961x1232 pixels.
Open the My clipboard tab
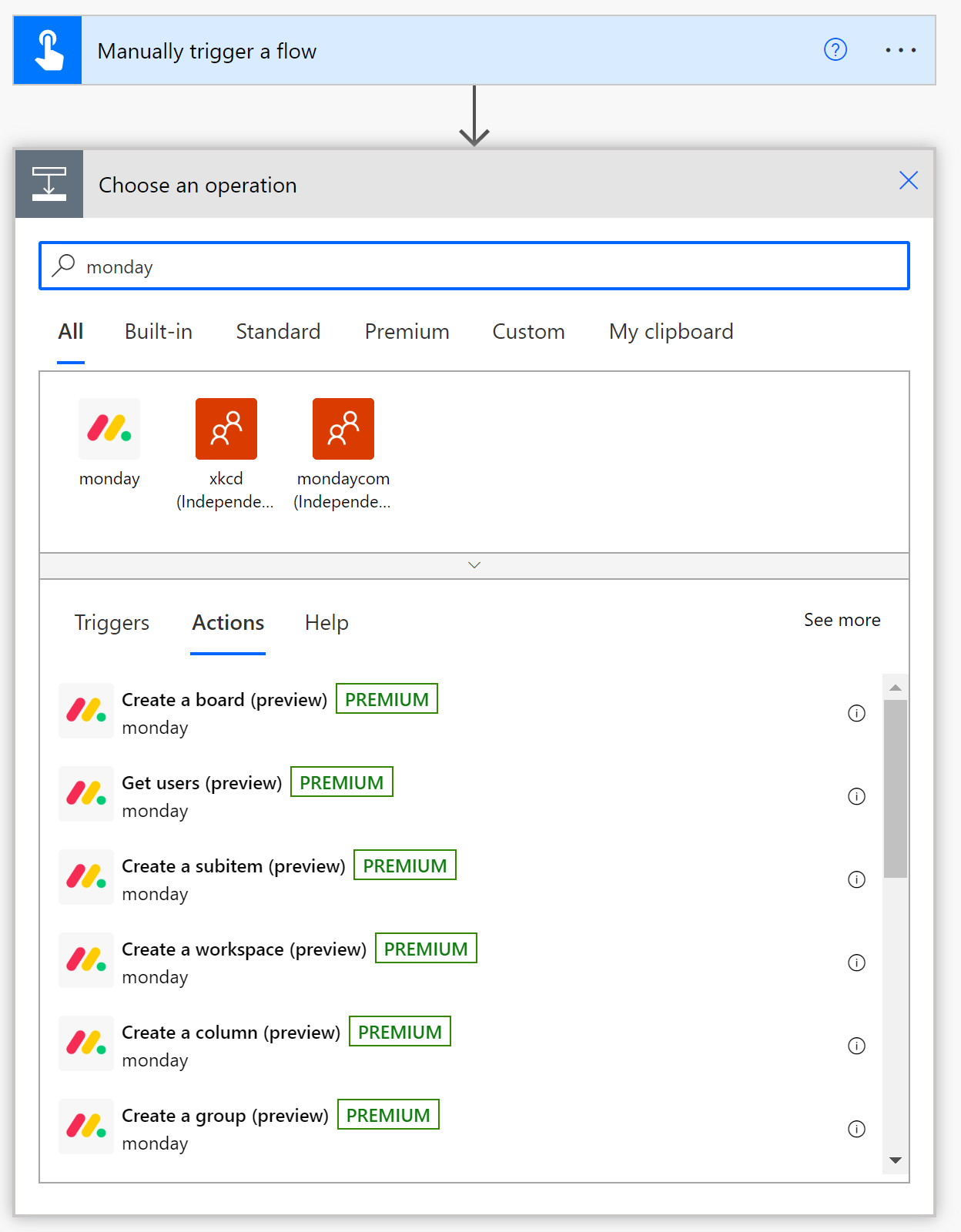pos(671,332)
